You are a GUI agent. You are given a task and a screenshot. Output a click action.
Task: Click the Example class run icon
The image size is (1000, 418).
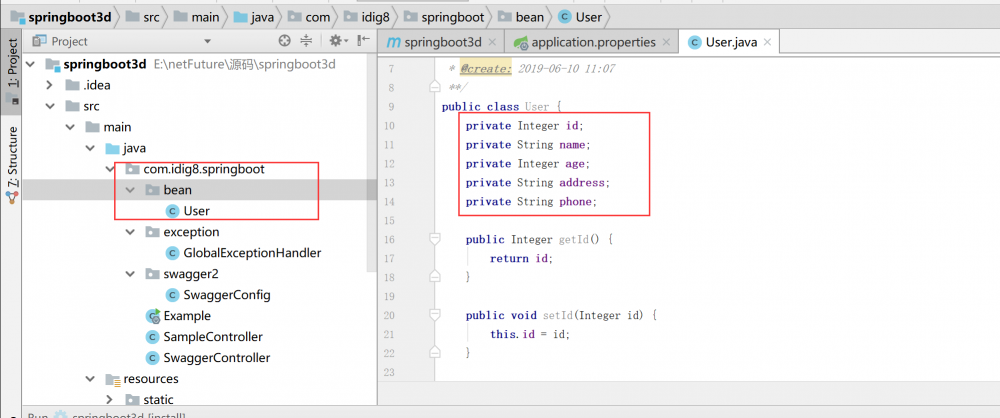[x=153, y=316]
